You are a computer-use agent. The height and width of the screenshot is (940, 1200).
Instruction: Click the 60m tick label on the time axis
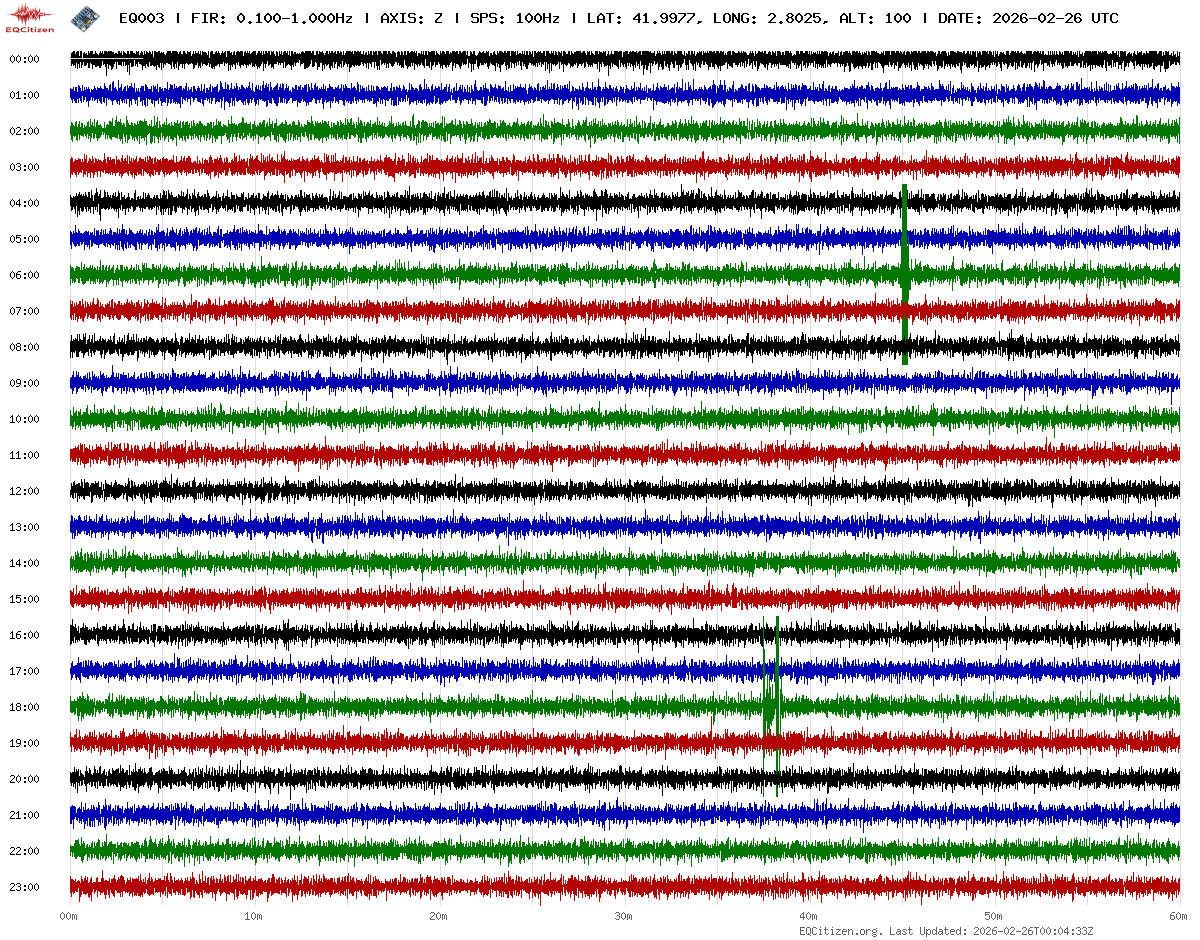pos(1178,916)
